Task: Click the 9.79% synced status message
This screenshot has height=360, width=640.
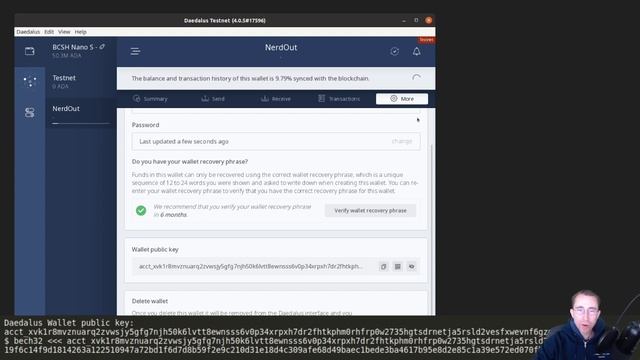Action: [250, 78]
